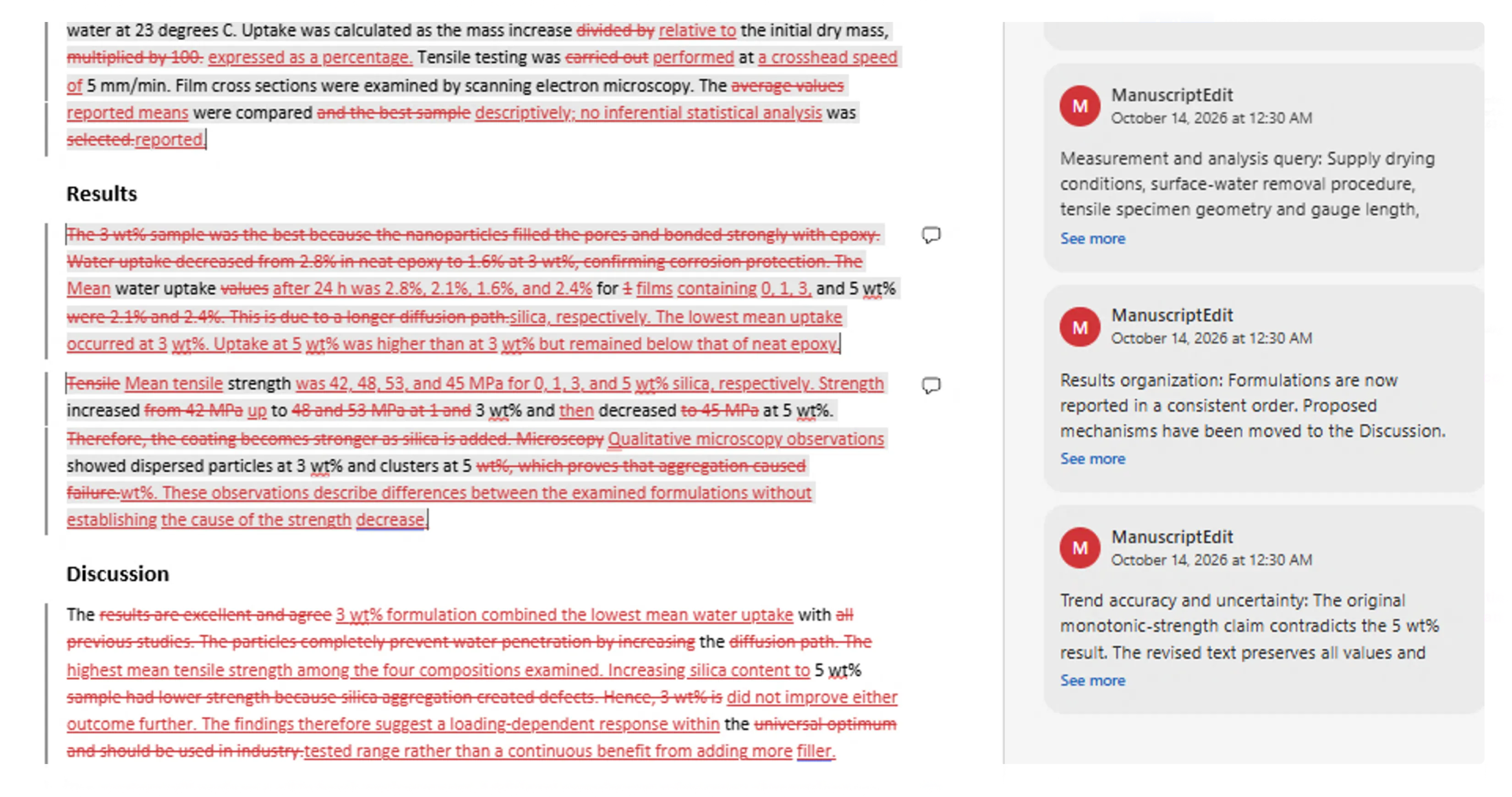The height and width of the screenshot is (797, 1512).
Task: Click deleted text 'carried out'
Action: (x=606, y=58)
